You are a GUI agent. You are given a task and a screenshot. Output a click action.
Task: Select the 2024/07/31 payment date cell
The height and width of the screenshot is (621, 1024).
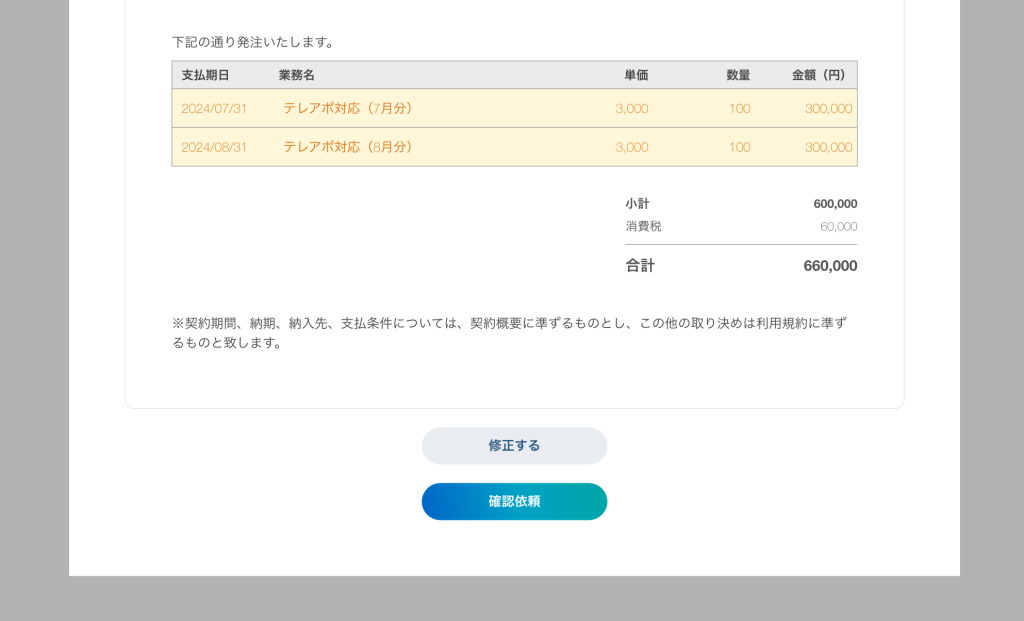click(x=214, y=108)
